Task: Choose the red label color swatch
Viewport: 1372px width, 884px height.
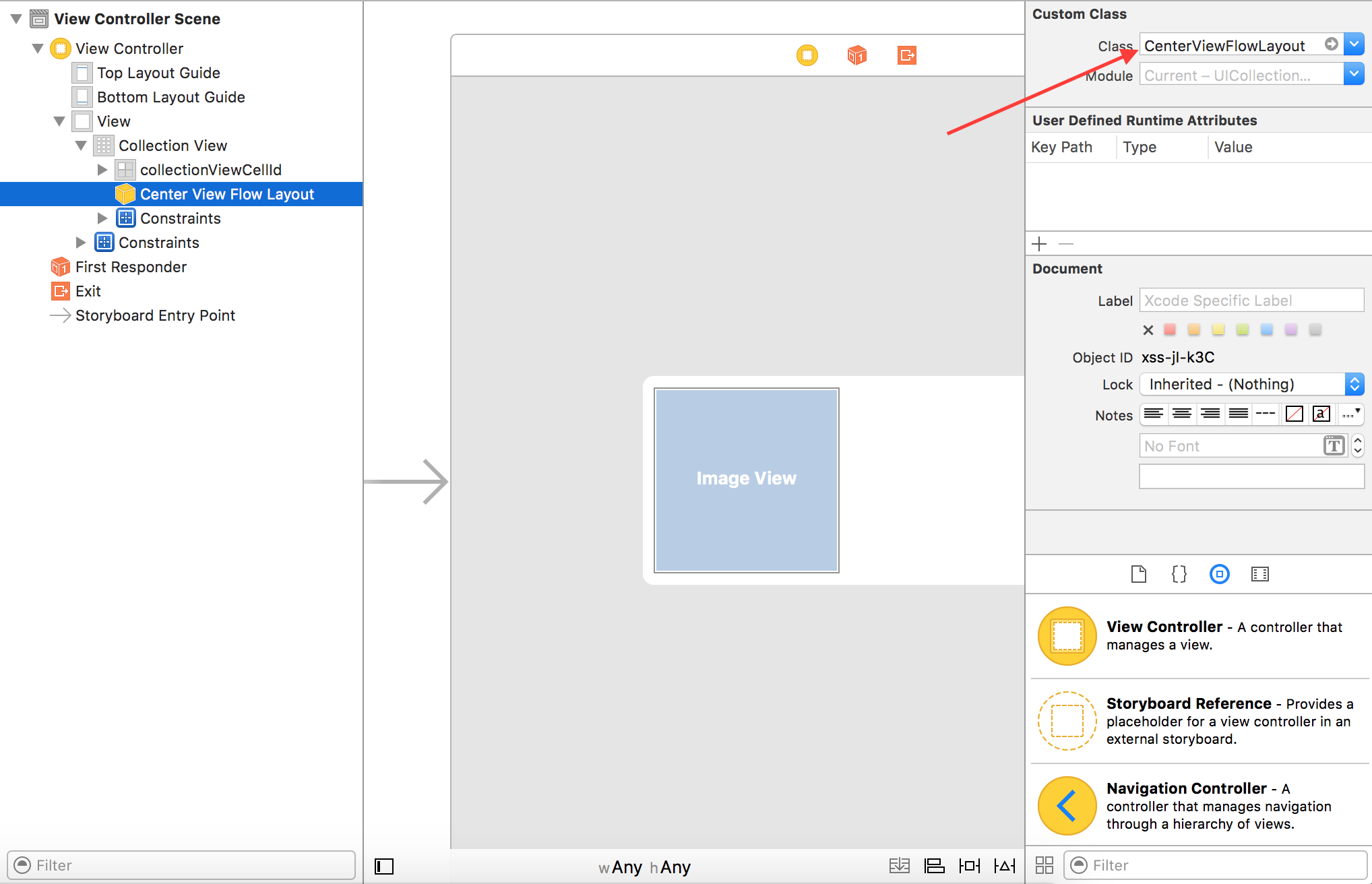Action: coord(1170,329)
